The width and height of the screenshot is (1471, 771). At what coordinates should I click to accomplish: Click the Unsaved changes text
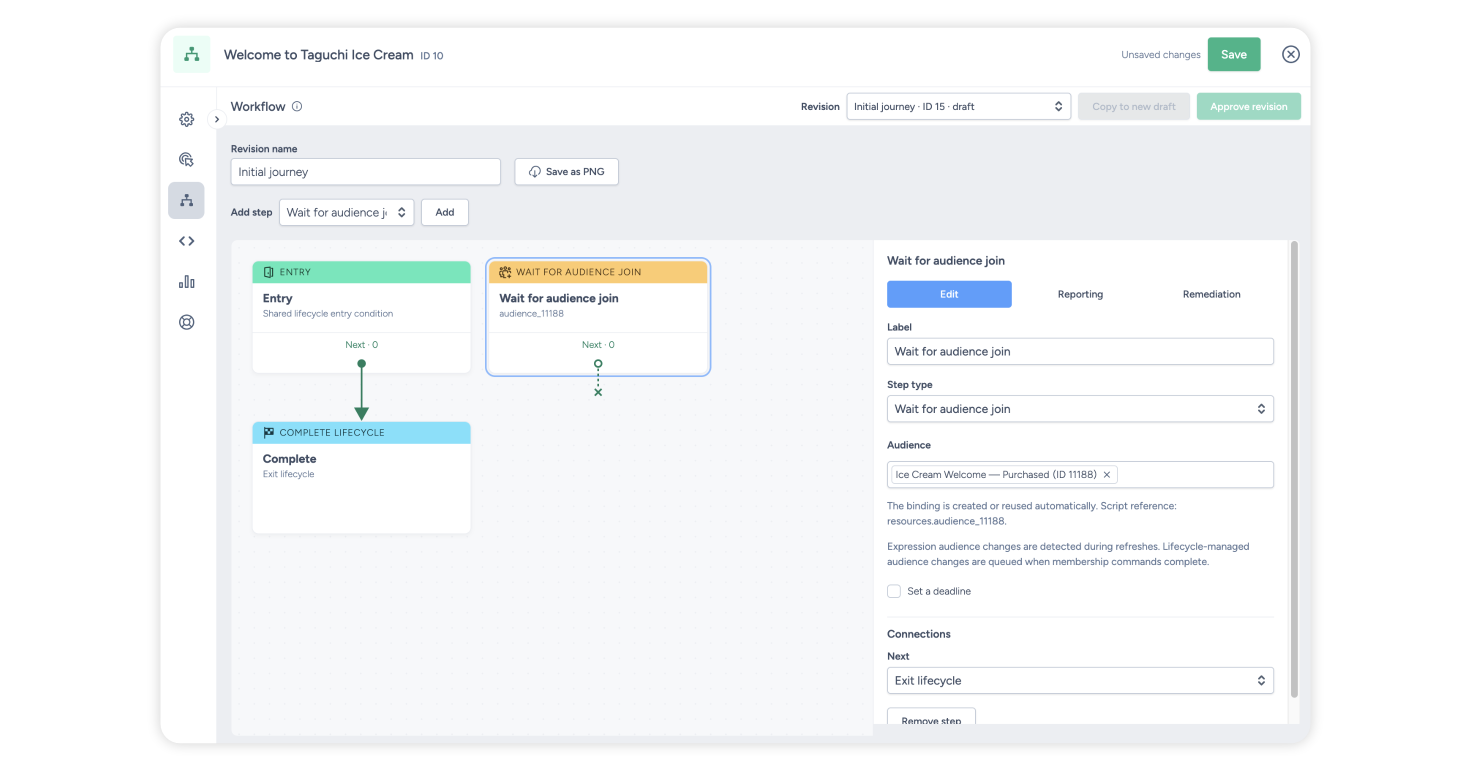point(1160,55)
